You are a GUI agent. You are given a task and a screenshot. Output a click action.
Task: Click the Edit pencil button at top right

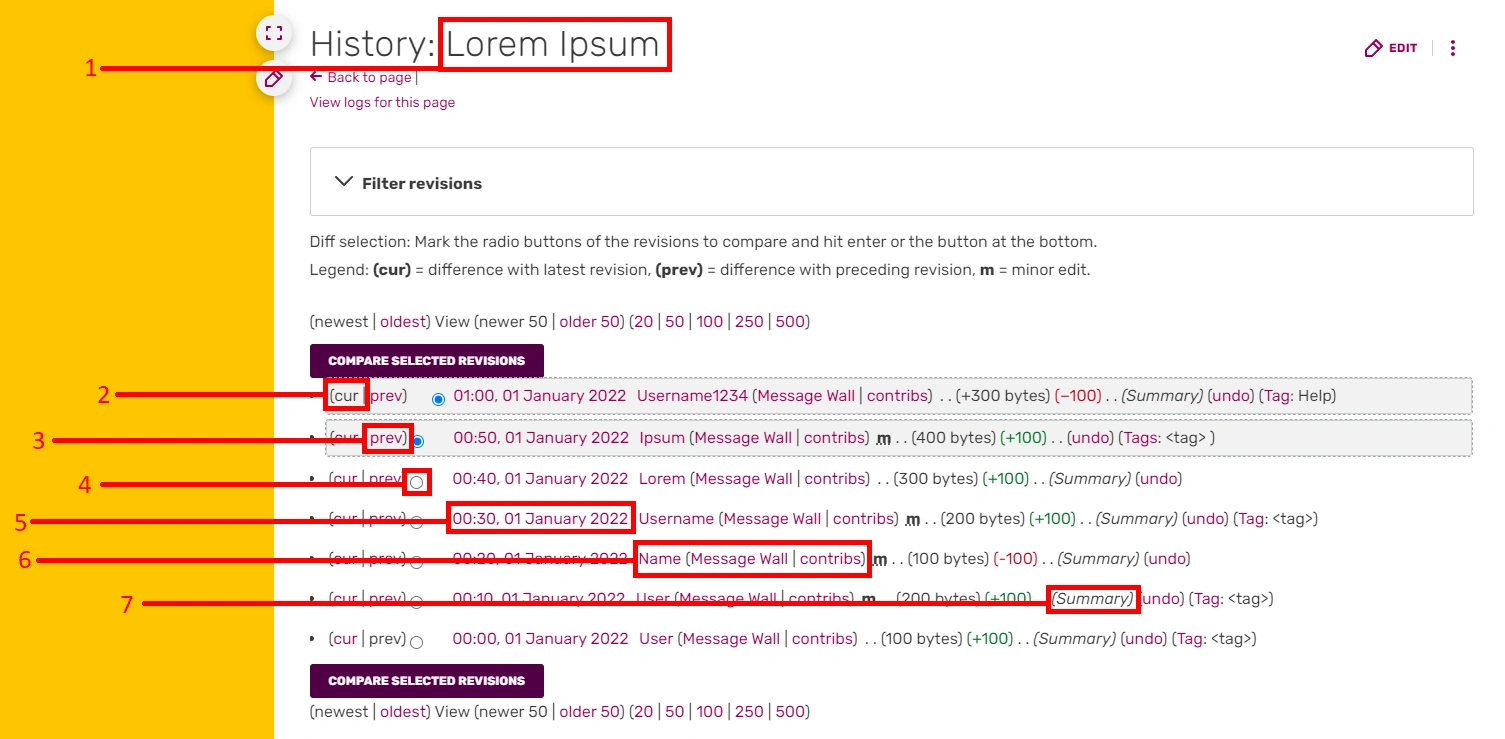click(x=1391, y=48)
